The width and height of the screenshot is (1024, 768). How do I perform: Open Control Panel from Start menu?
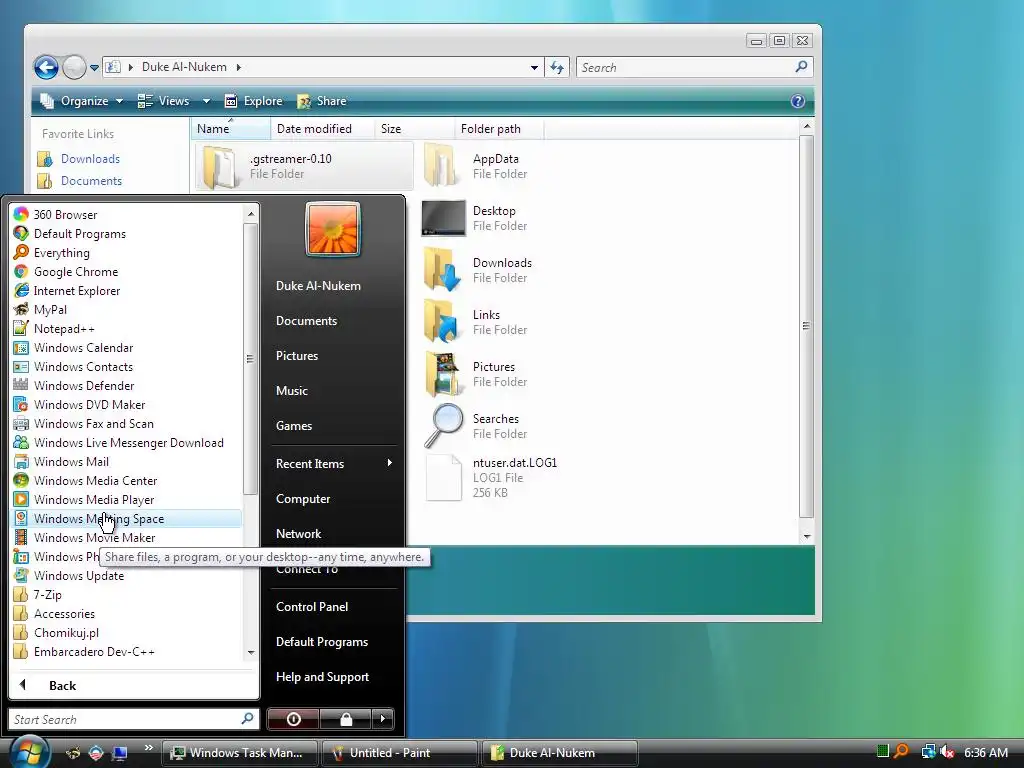(312, 607)
